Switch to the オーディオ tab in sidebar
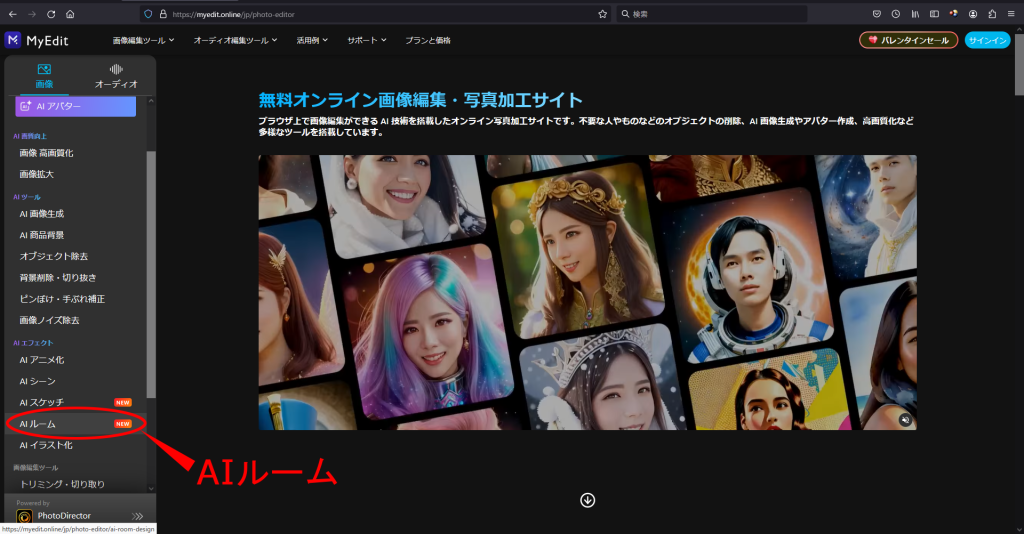Image resolution: width=1024 pixels, height=534 pixels. 116,77
